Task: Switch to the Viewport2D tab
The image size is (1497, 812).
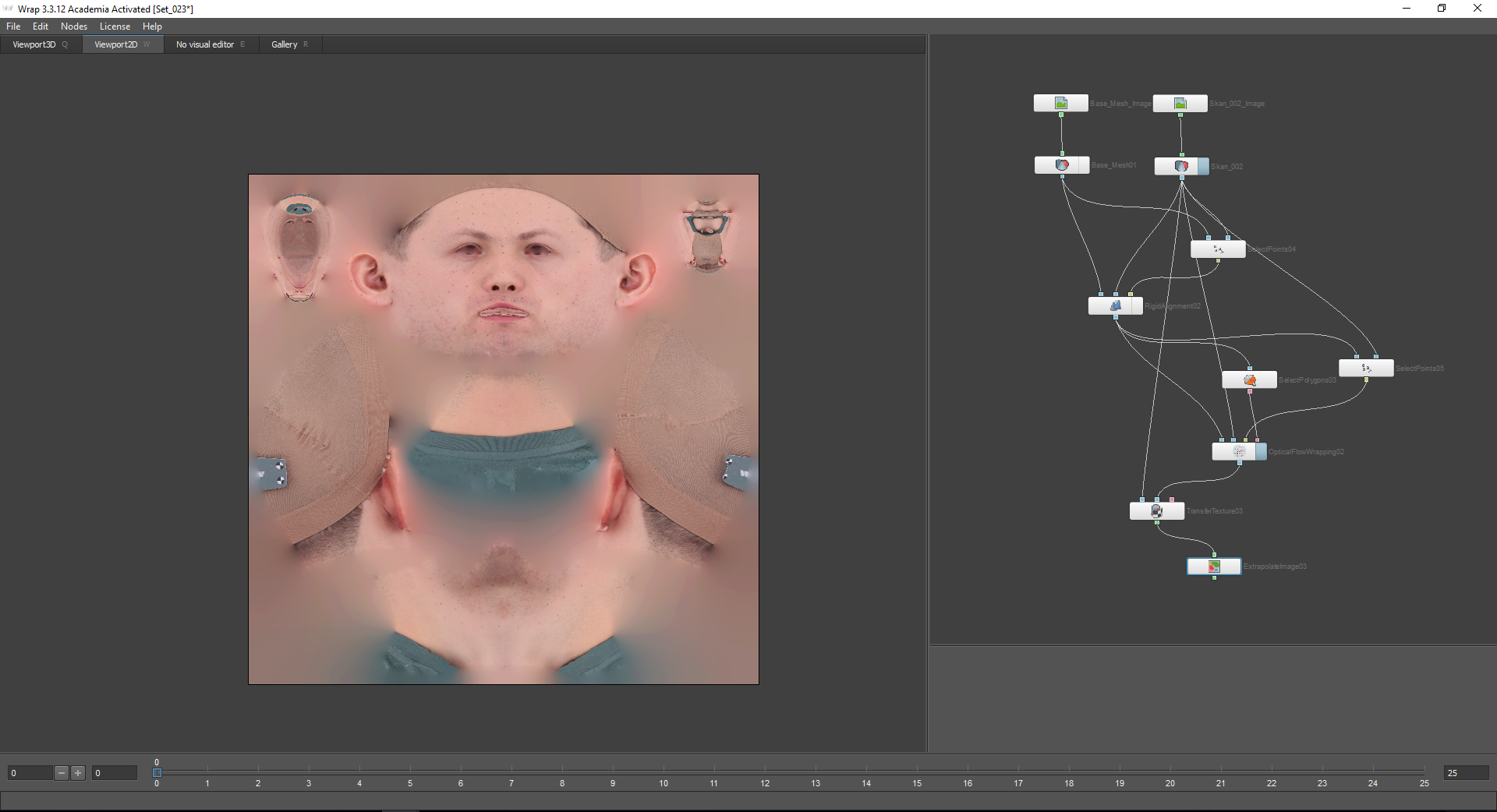Action: pos(122,44)
